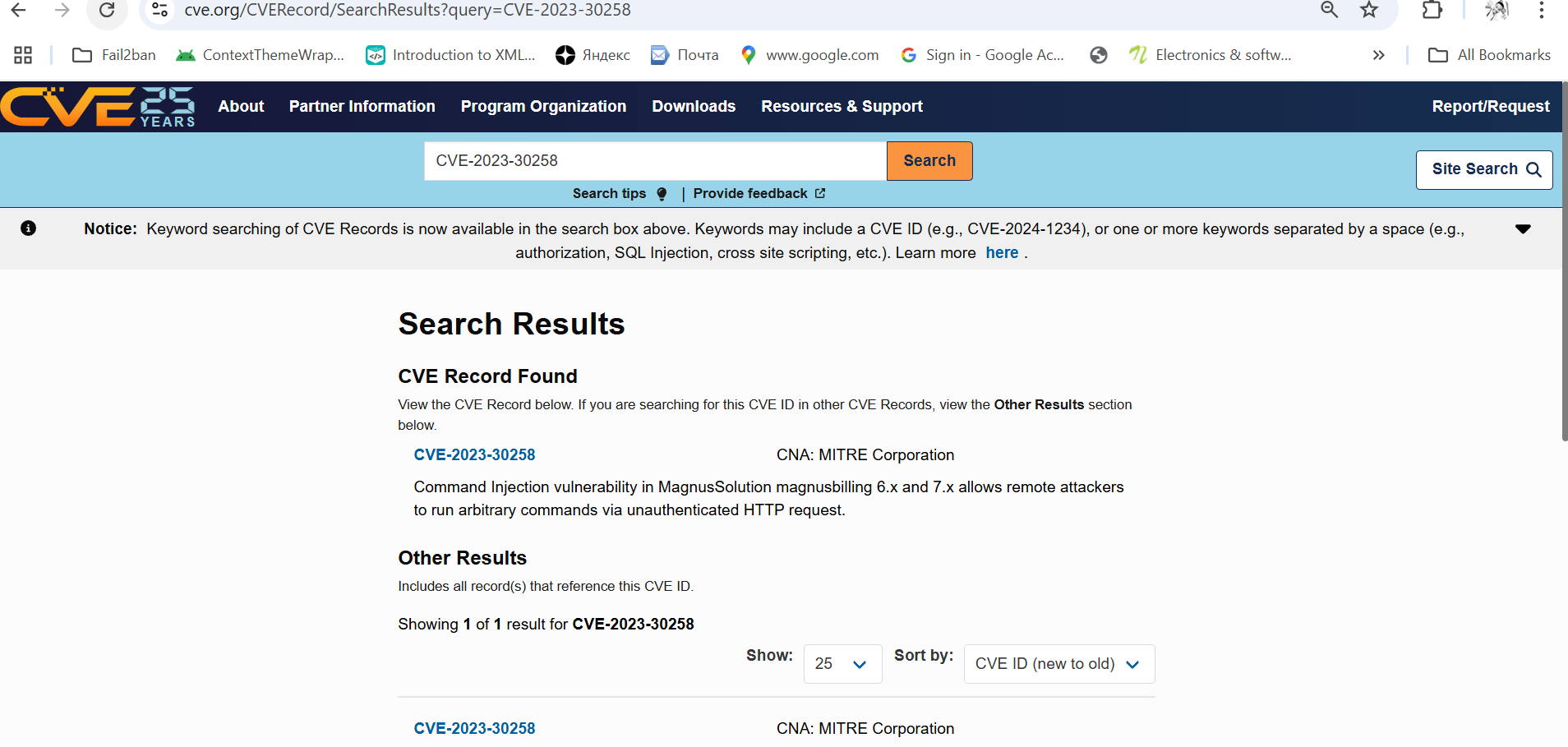Open Sort by CVE ID dropdown

pos(1059,664)
